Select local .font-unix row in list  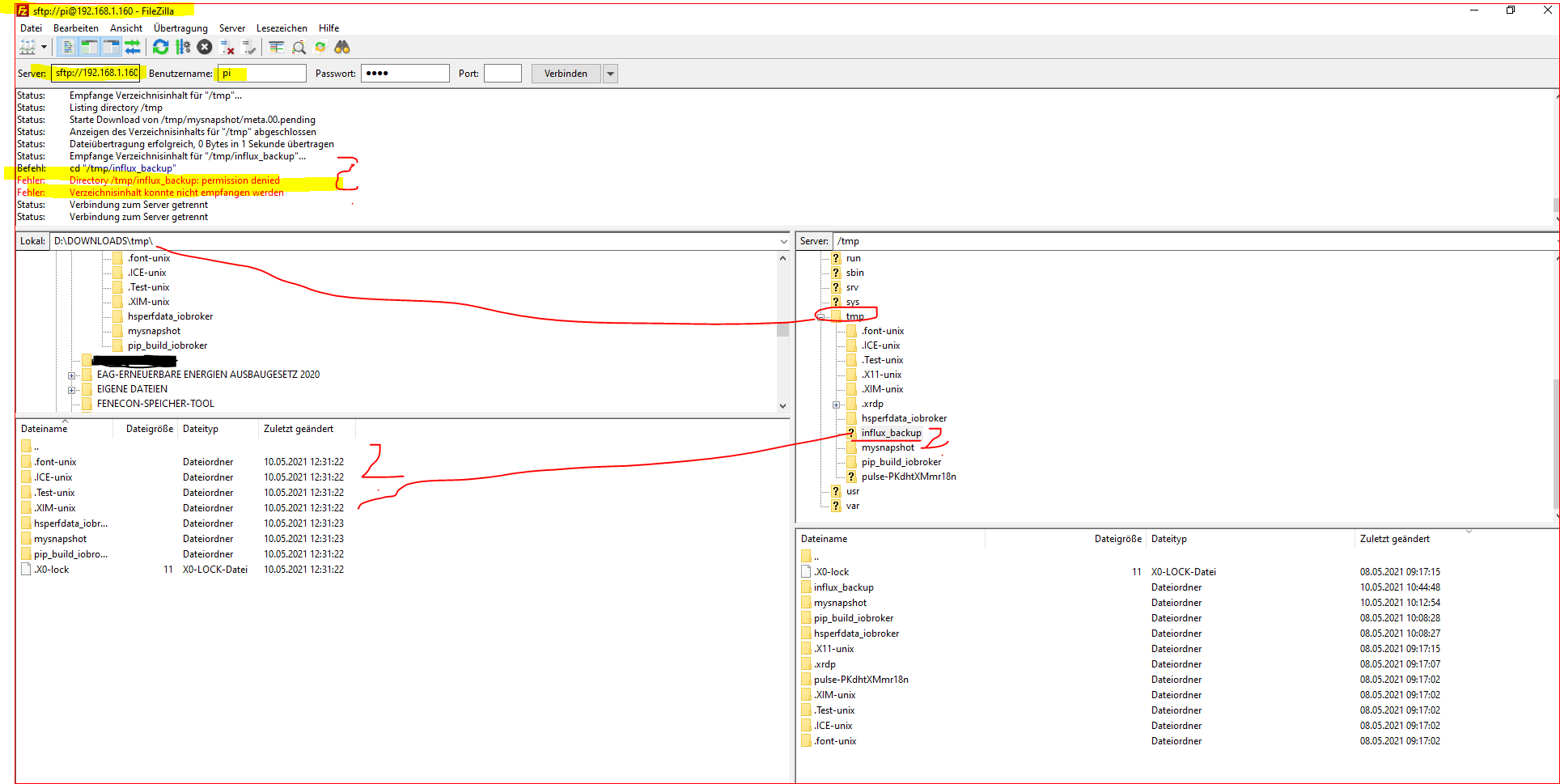[186, 462]
